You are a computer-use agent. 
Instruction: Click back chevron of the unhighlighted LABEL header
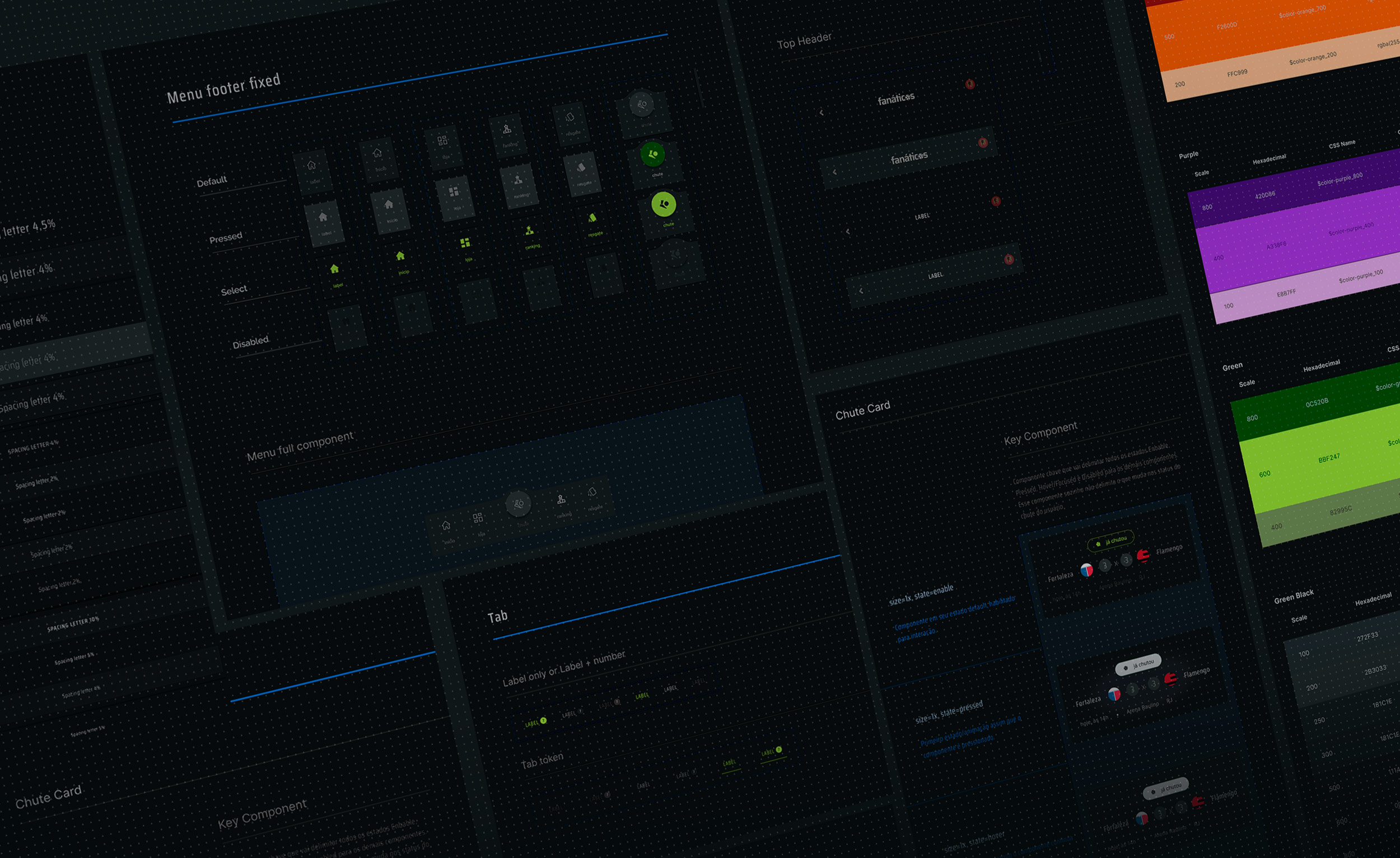848,232
